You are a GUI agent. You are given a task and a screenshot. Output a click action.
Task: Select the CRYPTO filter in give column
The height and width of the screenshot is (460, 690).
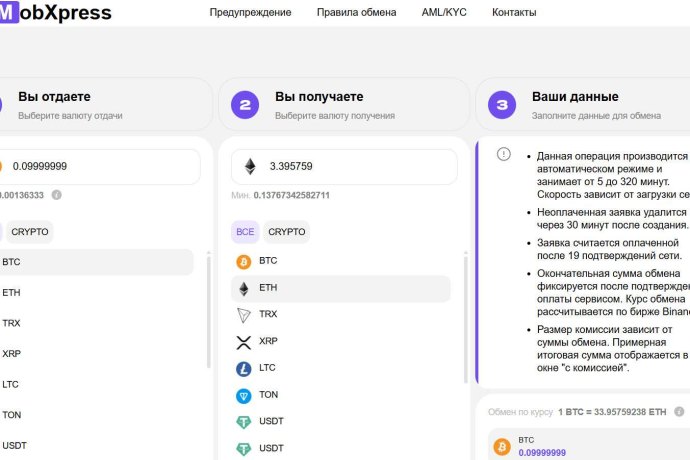coord(29,232)
